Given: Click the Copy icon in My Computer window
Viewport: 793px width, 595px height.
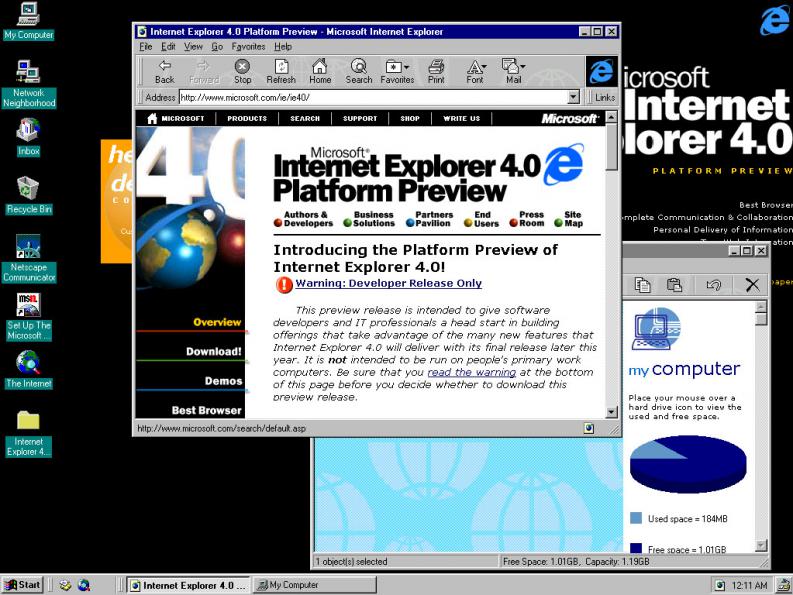Looking at the screenshot, I should click(x=642, y=285).
